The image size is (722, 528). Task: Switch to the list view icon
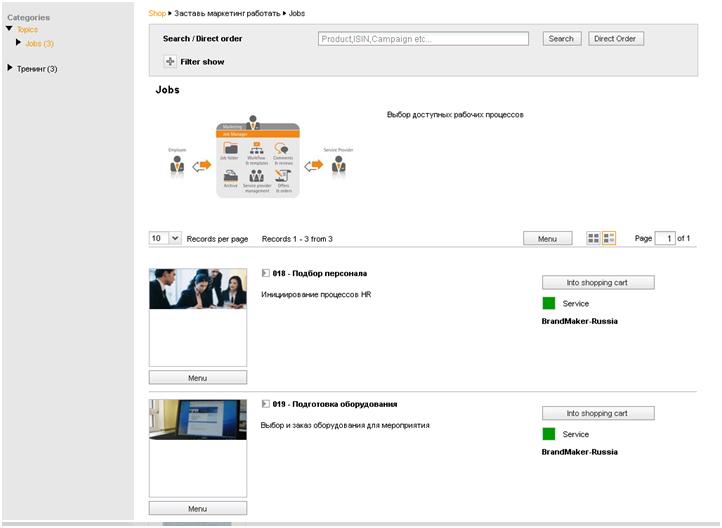coord(609,238)
